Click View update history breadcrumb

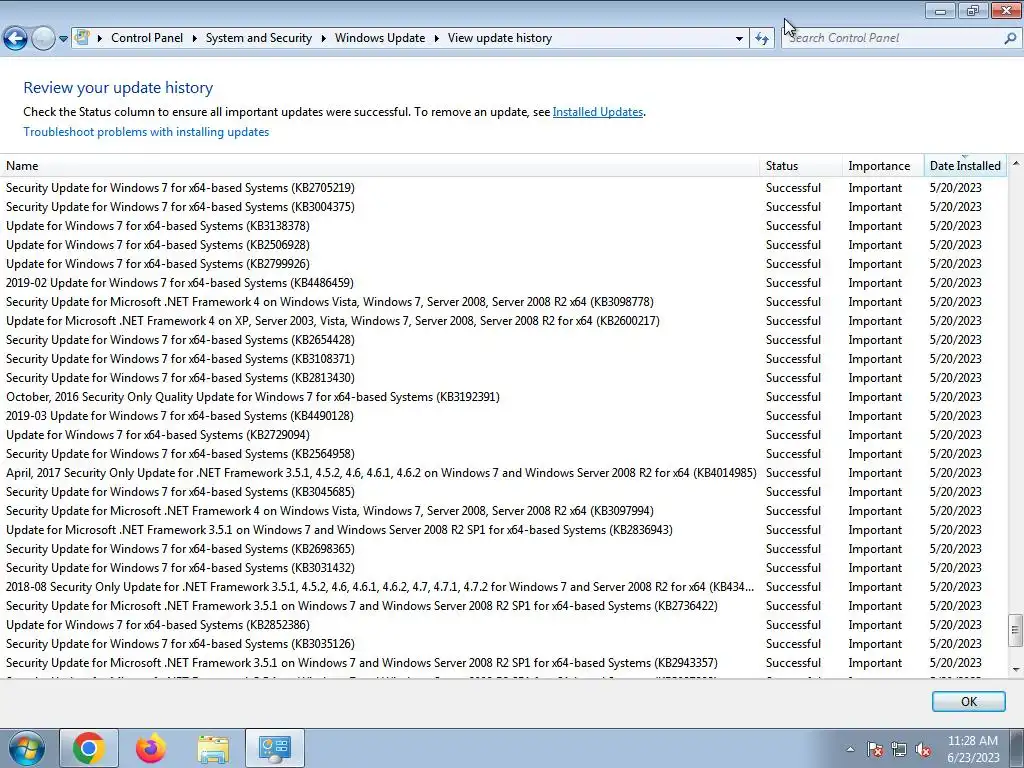500,38
